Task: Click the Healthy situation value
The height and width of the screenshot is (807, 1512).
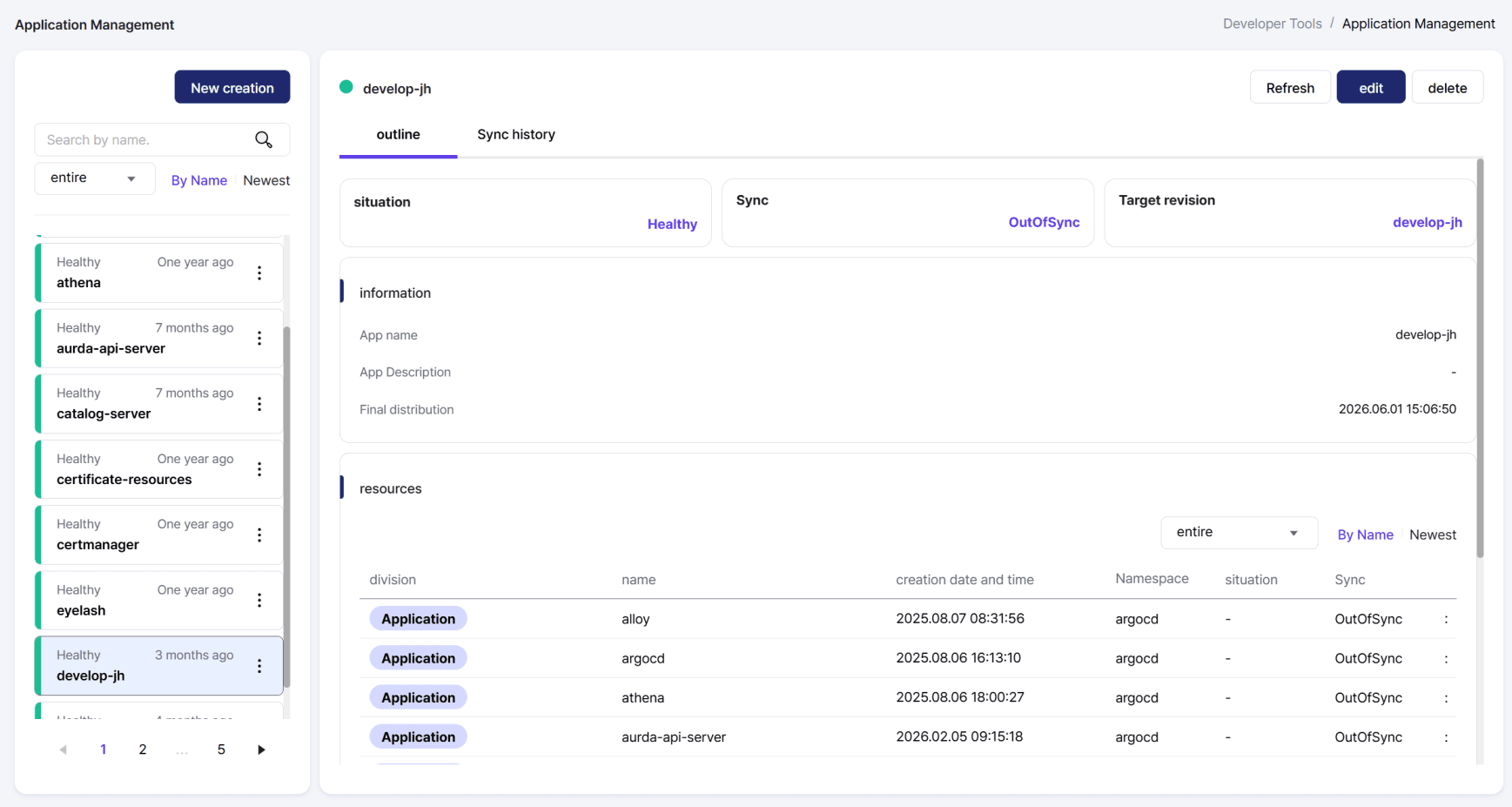Action: (672, 224)
